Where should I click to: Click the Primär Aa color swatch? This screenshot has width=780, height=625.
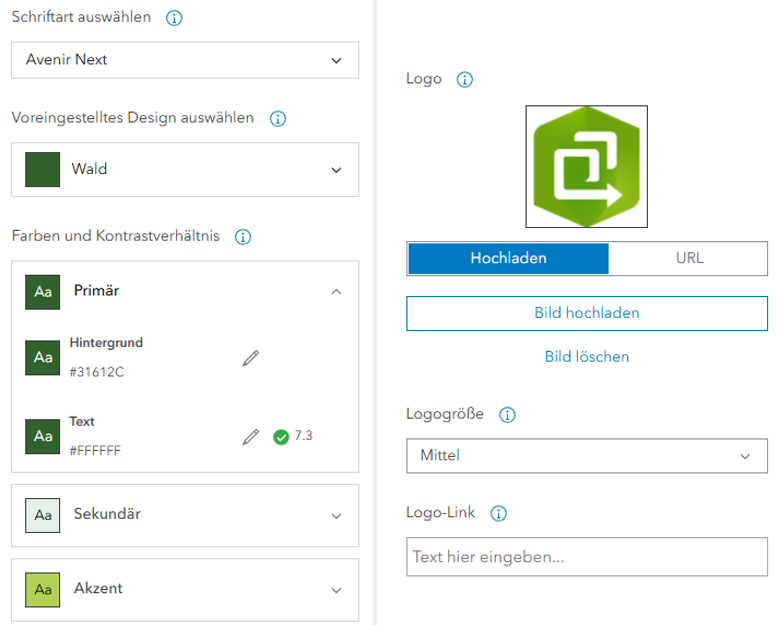43,292
